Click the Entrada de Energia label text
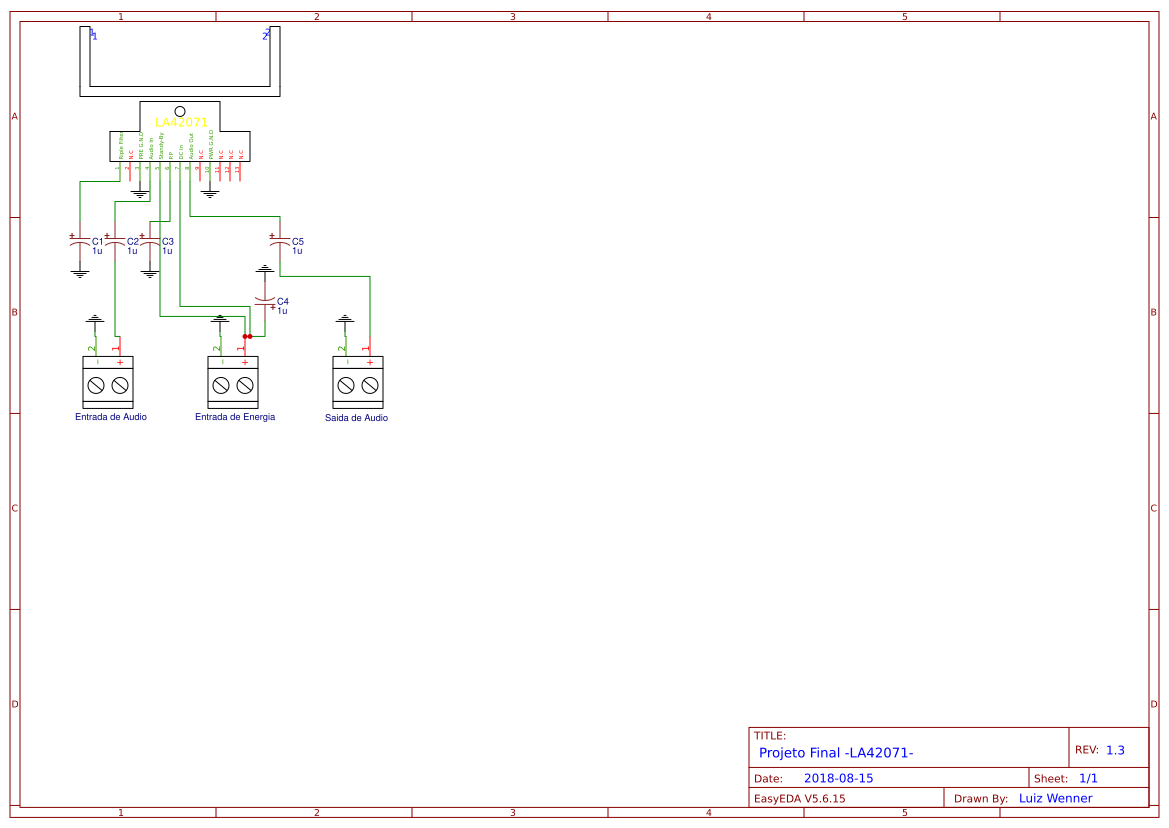Viewport: 1169px width, 828px height. pos(235,416)
